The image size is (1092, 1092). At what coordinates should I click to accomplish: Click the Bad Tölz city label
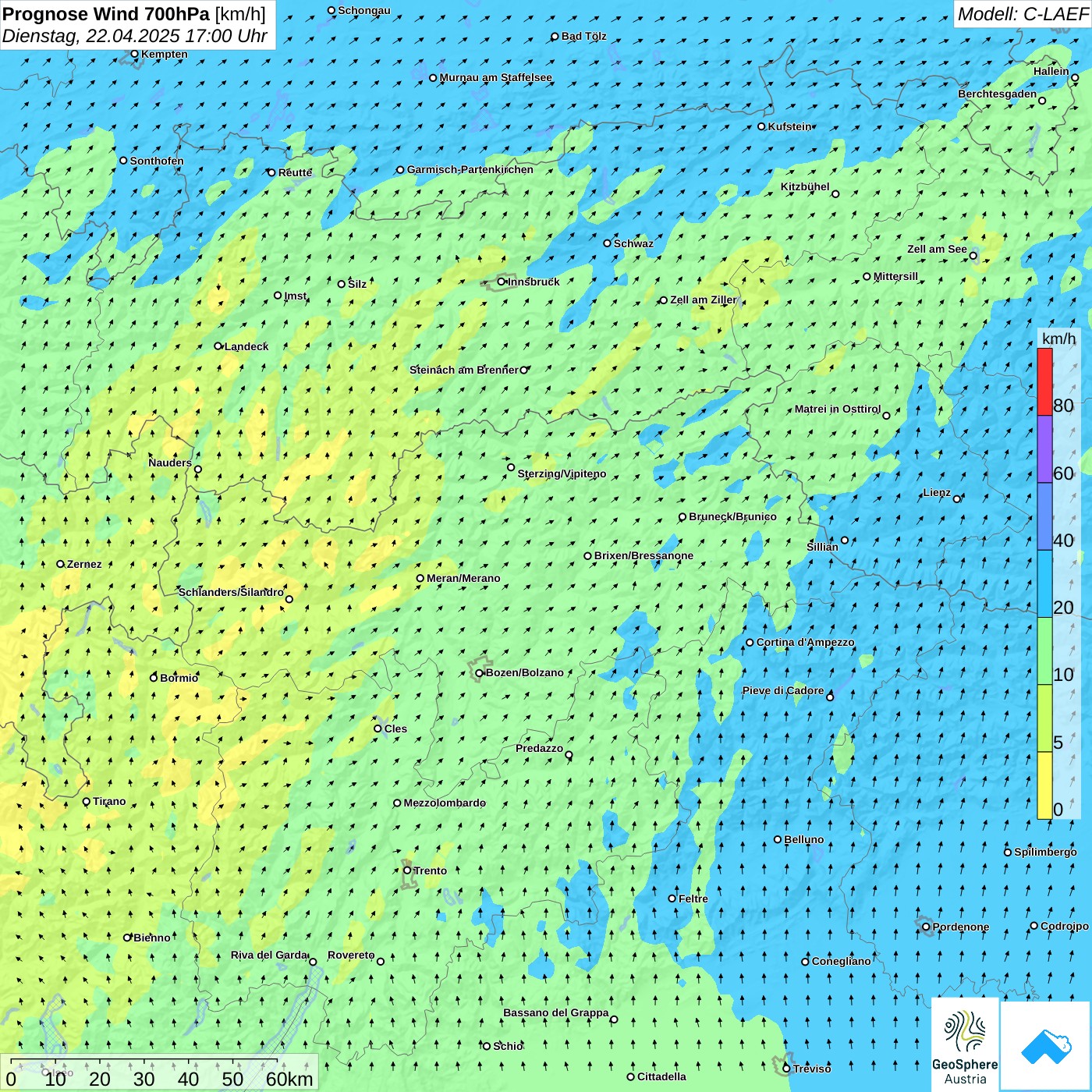(583, 37)
